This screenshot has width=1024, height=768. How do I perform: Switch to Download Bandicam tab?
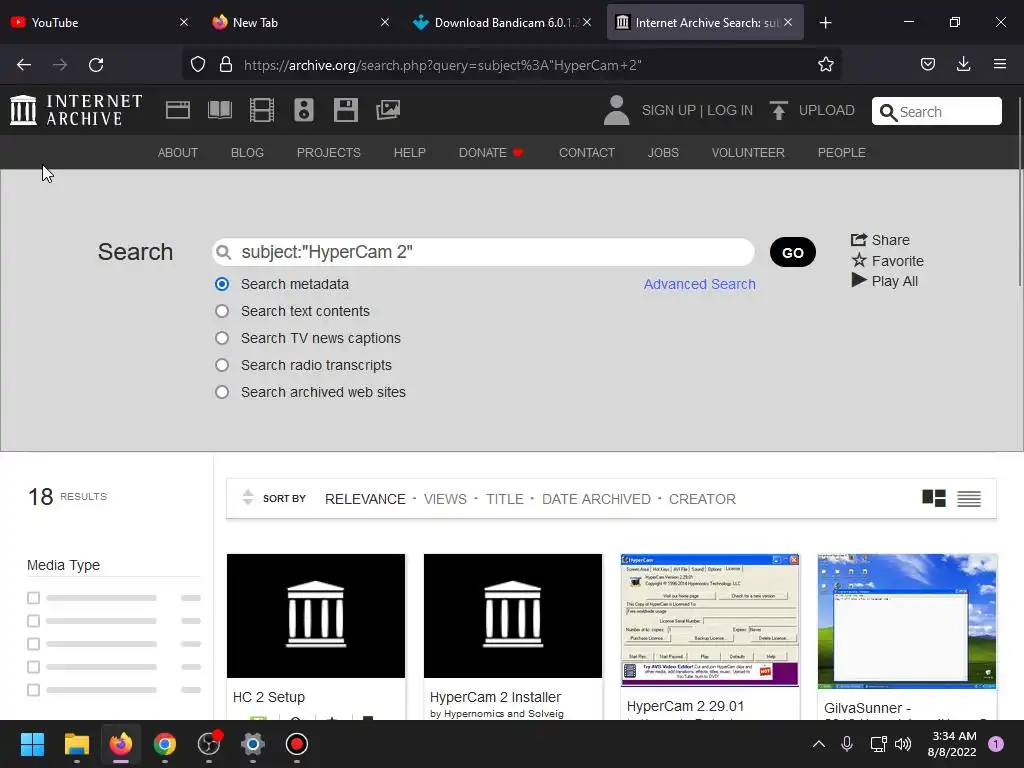tap(501, 23)
